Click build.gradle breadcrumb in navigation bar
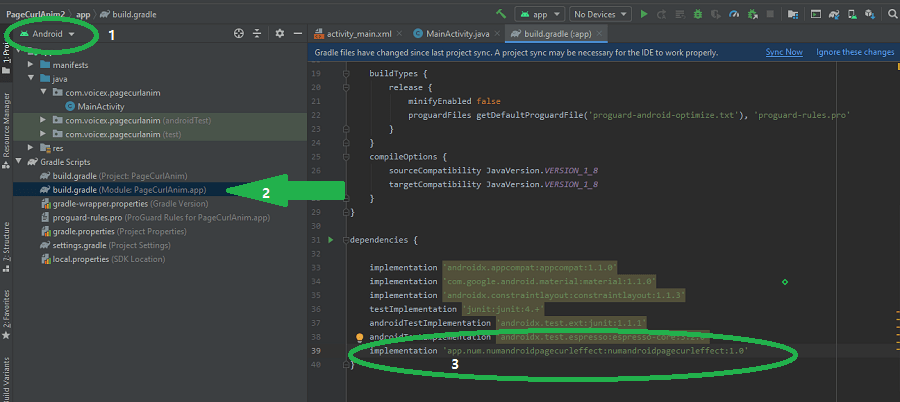The image size is (900, 402). (x=129, y=14)
